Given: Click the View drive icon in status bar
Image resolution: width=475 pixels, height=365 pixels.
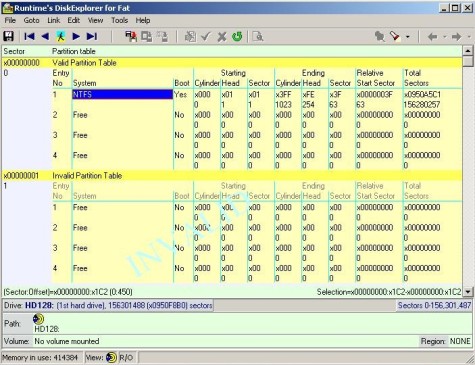Looking at the screenshot, I should pos(111,358).
